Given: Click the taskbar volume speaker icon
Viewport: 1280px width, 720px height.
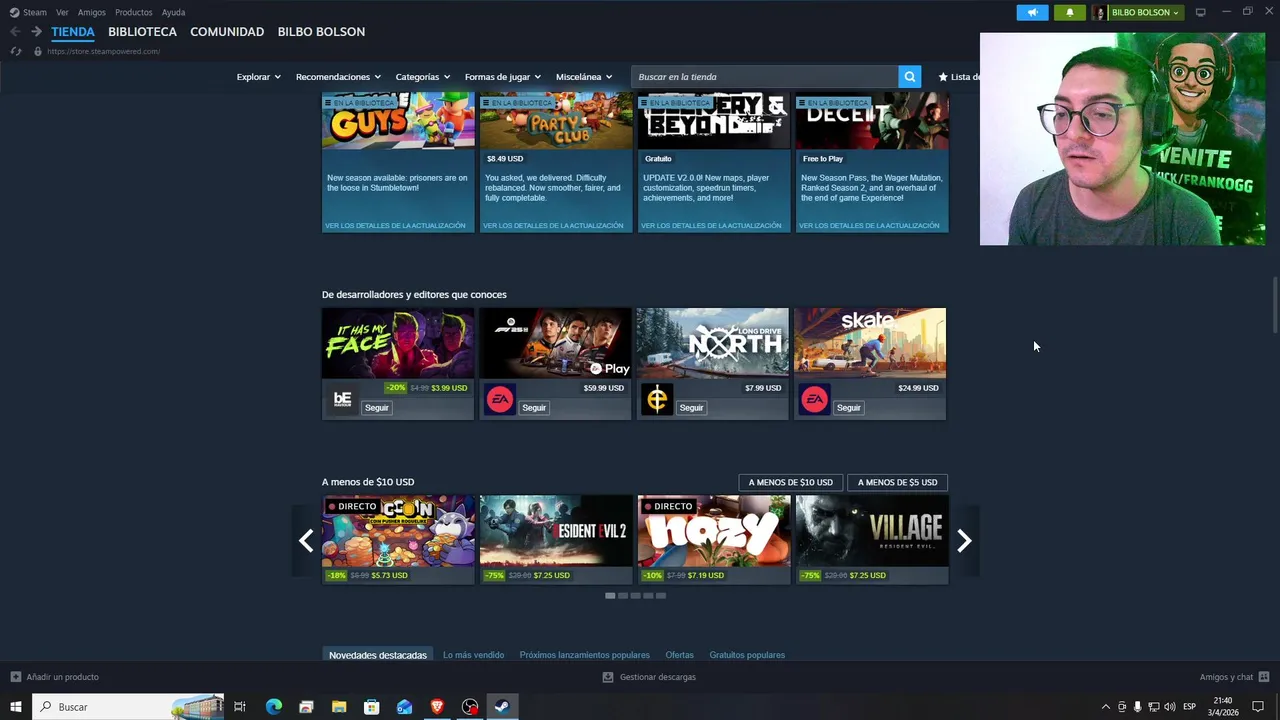Looking at the screenshot, I should coord(1170,707).
